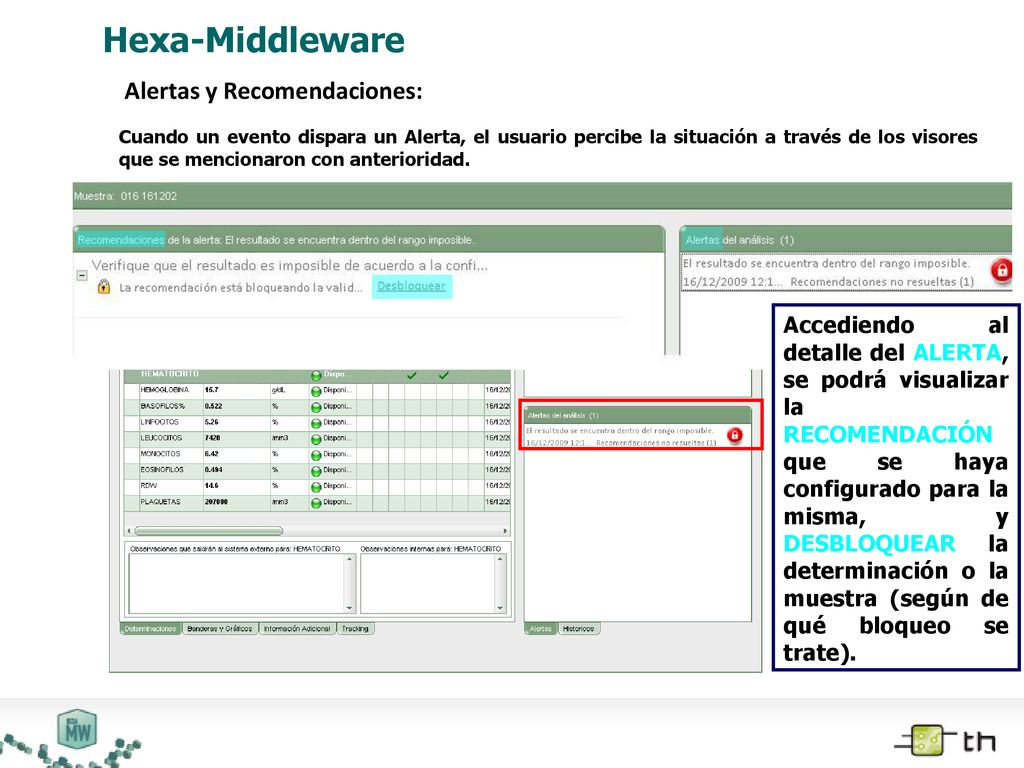The width and height of the screenshot is (1024, 768).
Task: Click the red lock icon in the top Alertas del análisis panel
Action: pyautogui.click(x=1001, y=270)
